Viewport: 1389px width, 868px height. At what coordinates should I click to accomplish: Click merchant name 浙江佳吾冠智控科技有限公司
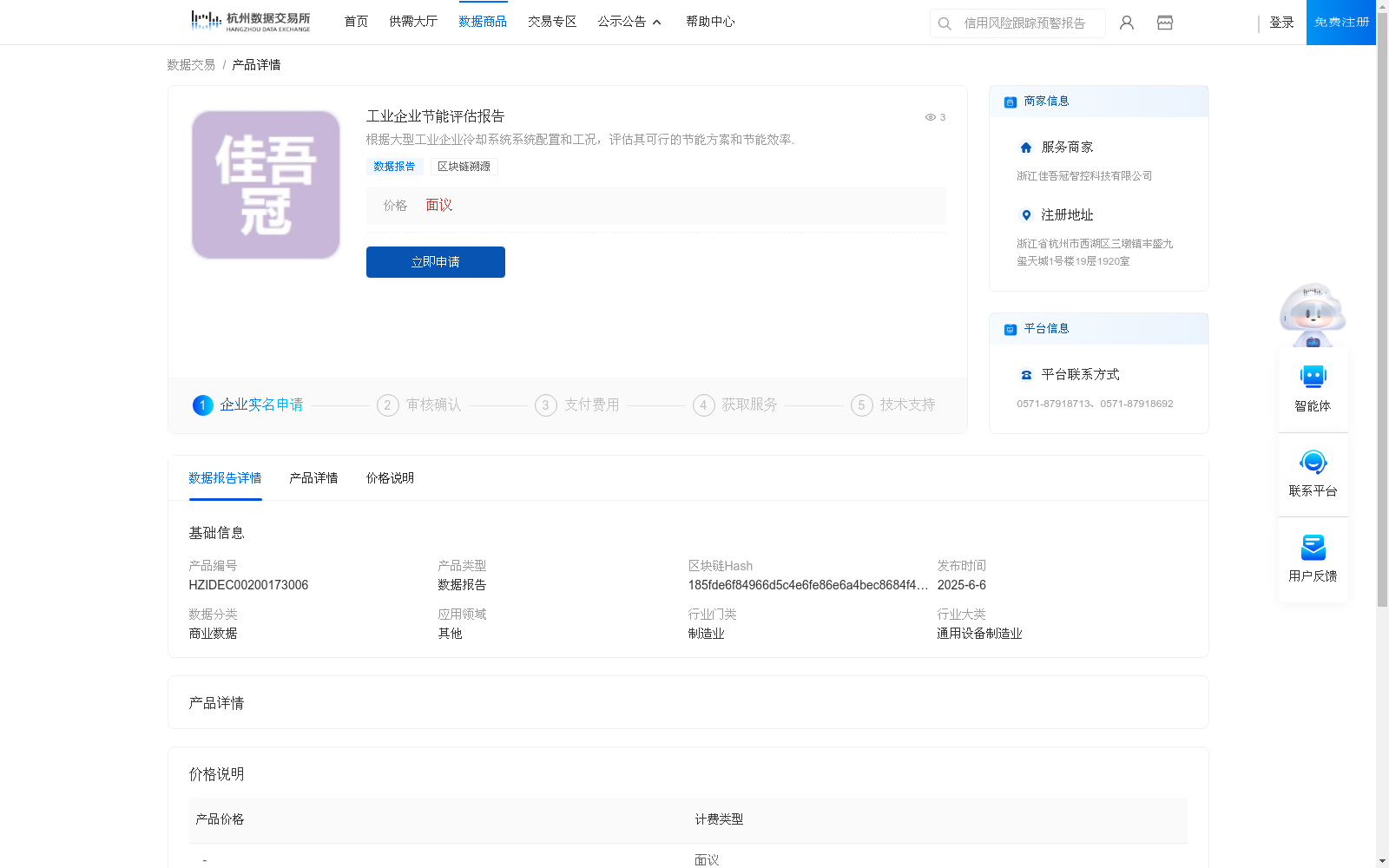point(1084,176)
